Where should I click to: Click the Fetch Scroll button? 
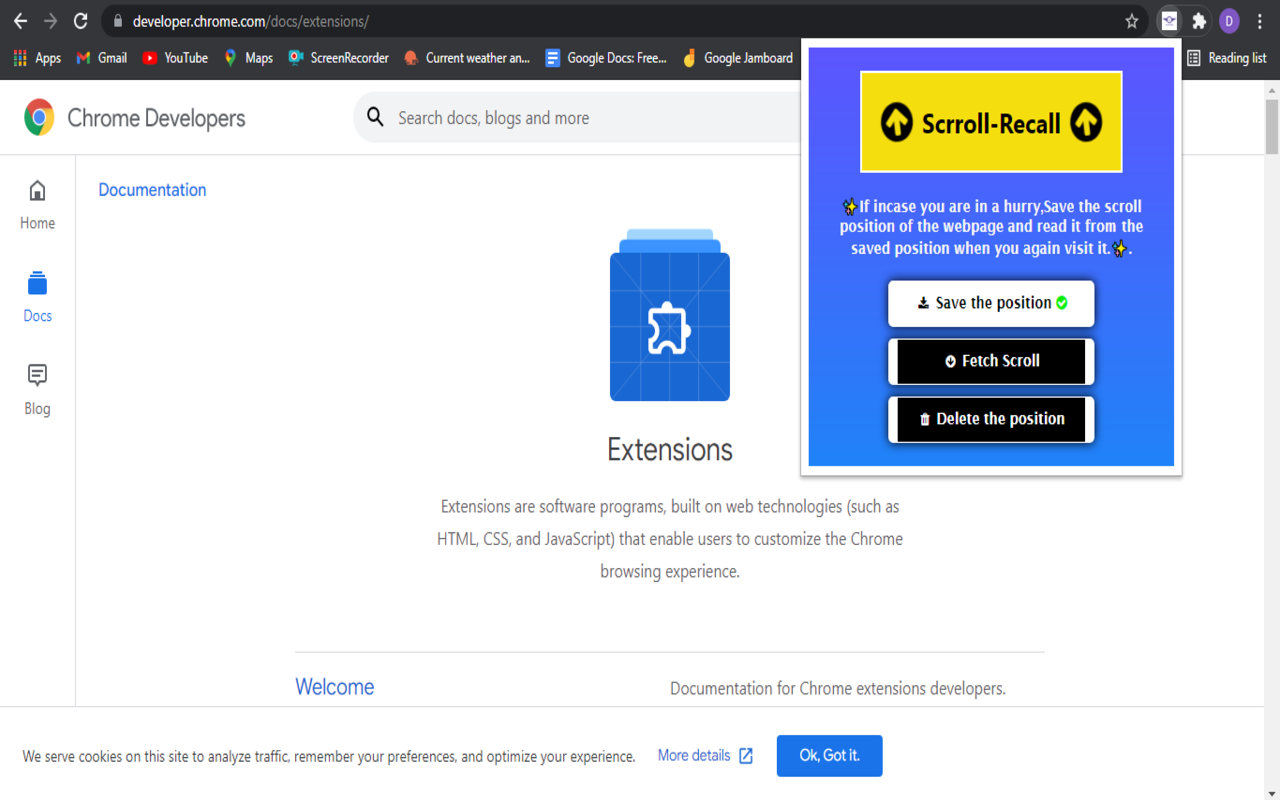pos(991,361)
